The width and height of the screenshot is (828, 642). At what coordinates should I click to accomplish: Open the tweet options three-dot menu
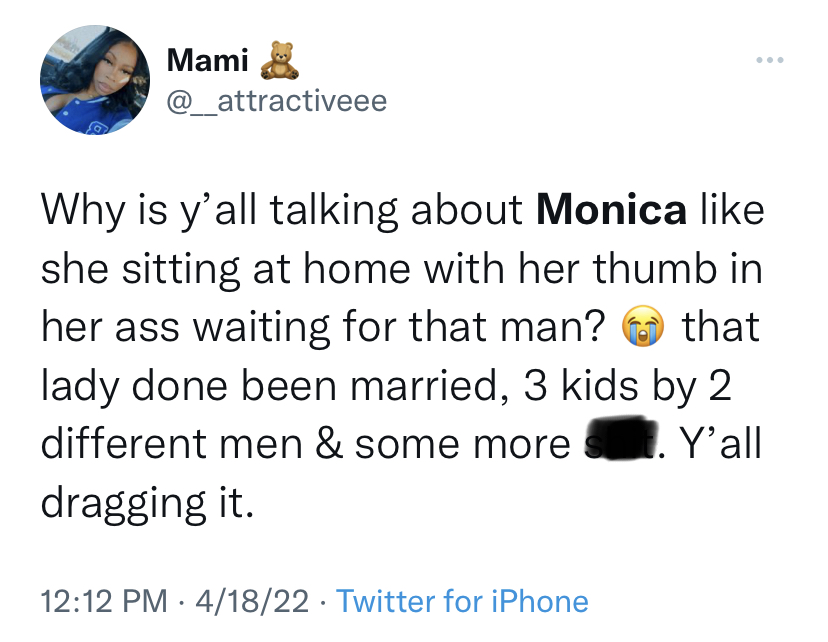[767, 60]
